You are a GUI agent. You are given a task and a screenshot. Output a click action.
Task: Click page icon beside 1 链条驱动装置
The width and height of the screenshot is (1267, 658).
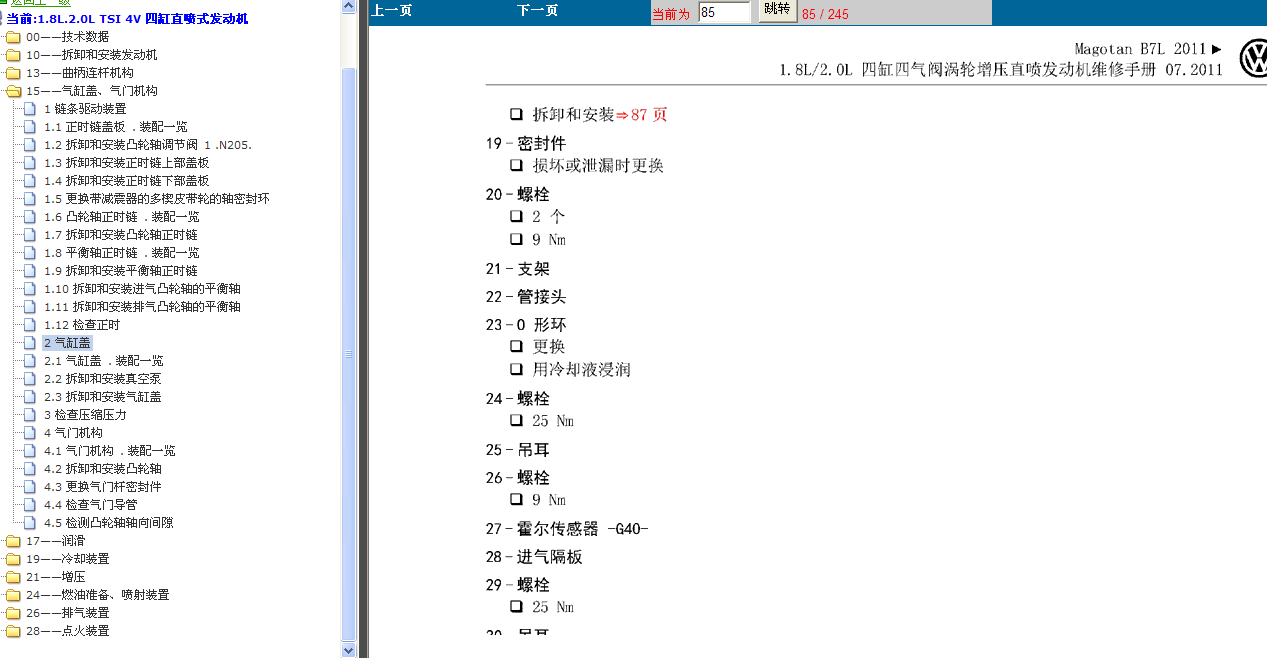click(30, 109)
